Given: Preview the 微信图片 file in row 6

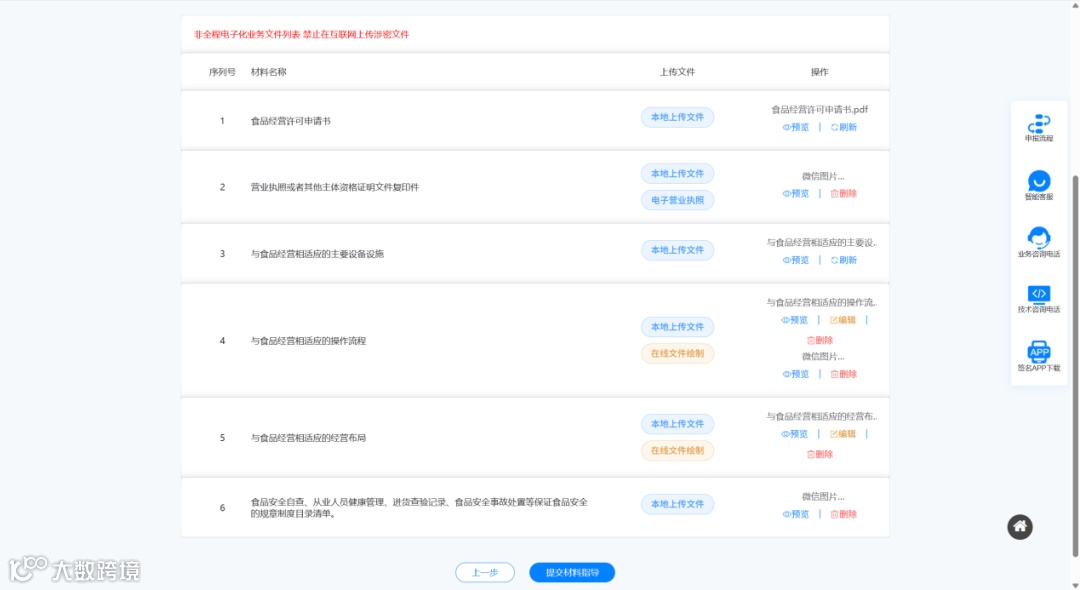Looking at the screenshot, I should coord(796,514).
